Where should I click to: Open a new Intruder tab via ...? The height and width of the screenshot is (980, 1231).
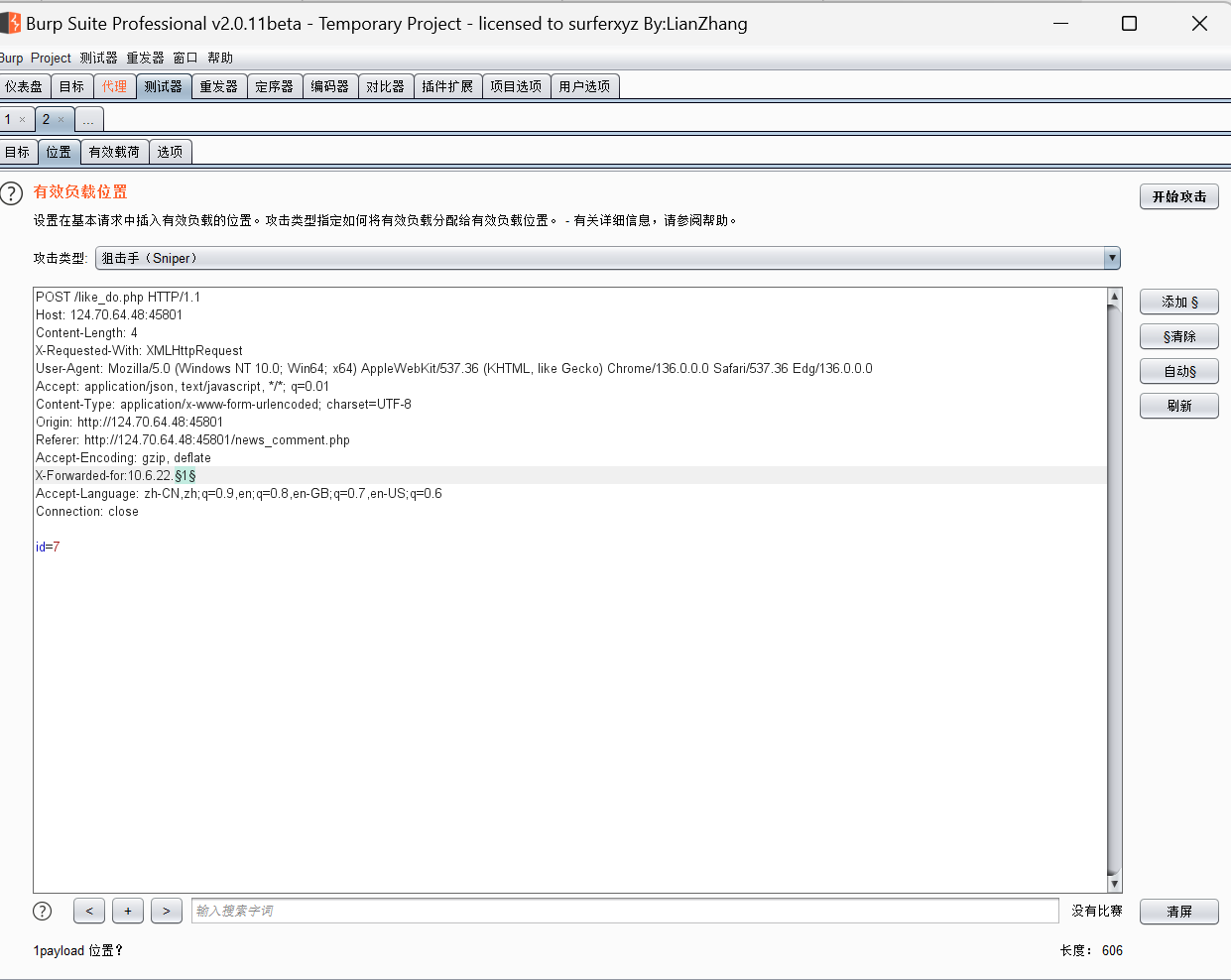click(x=88, y=120)
